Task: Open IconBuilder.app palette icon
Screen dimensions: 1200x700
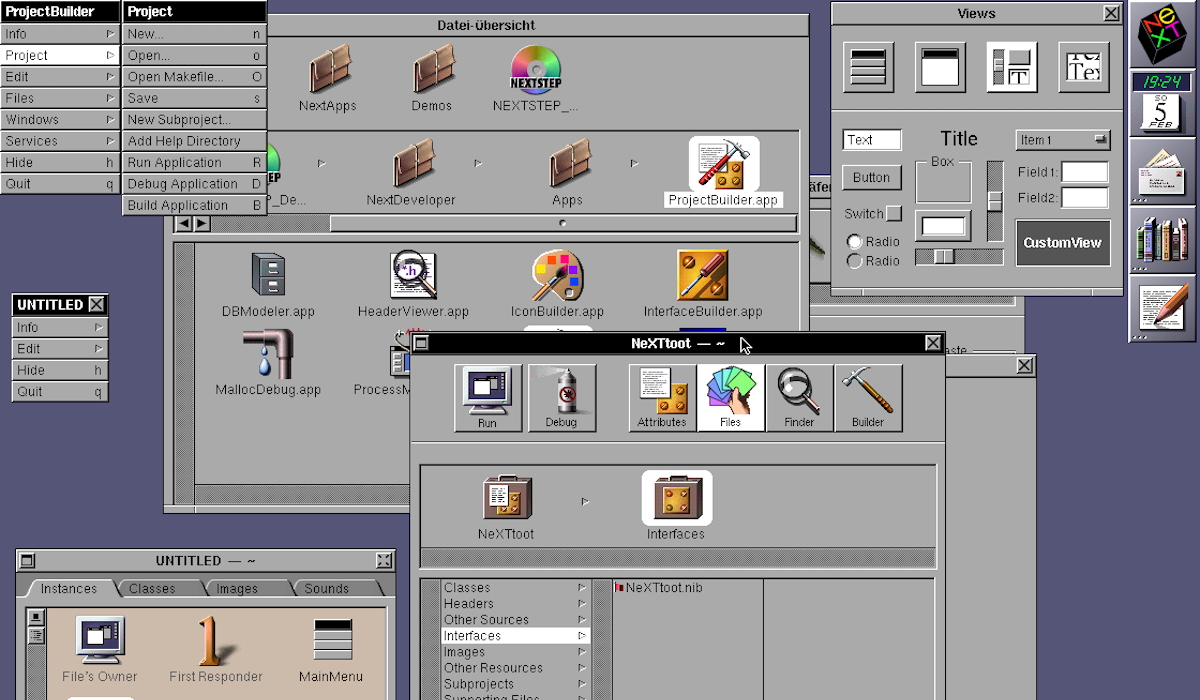Action: point(557,276)
